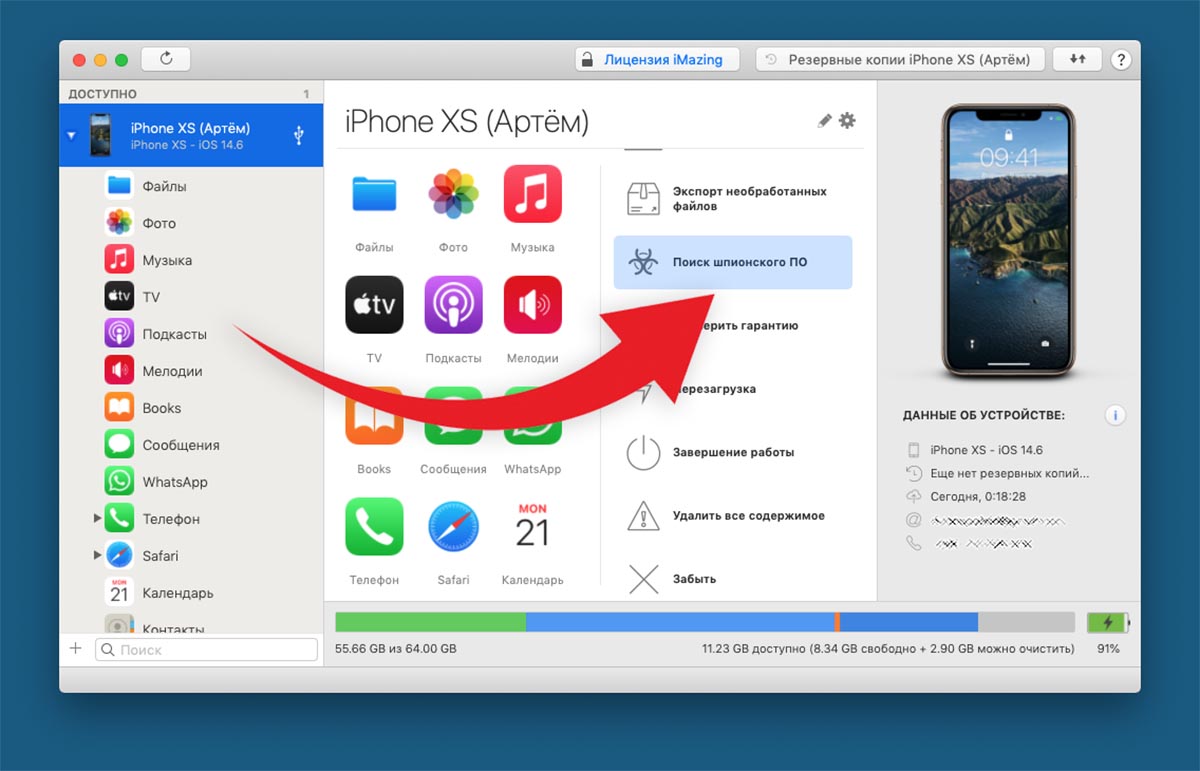The width and height of the screenshot is (1200, 771).
Task: Open the Мелодии app icon in grid
Action: 532,305
